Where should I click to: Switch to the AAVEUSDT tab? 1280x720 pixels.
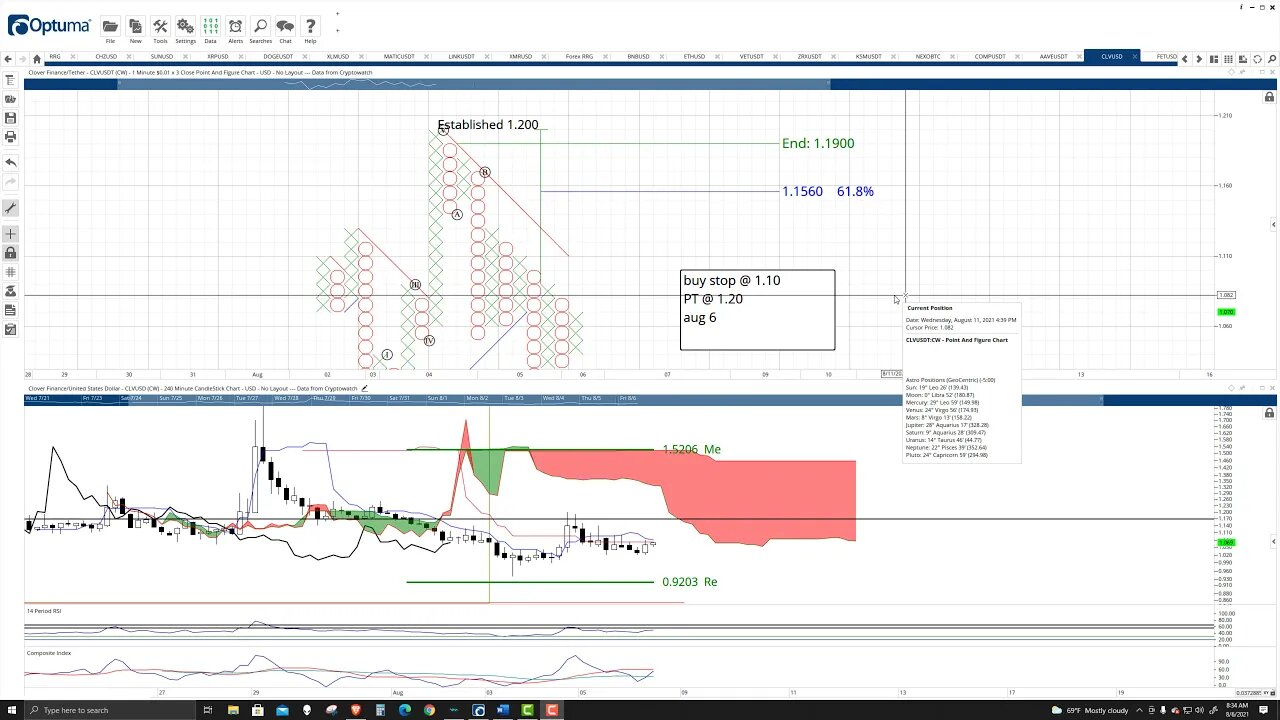tap(1054, 57)
